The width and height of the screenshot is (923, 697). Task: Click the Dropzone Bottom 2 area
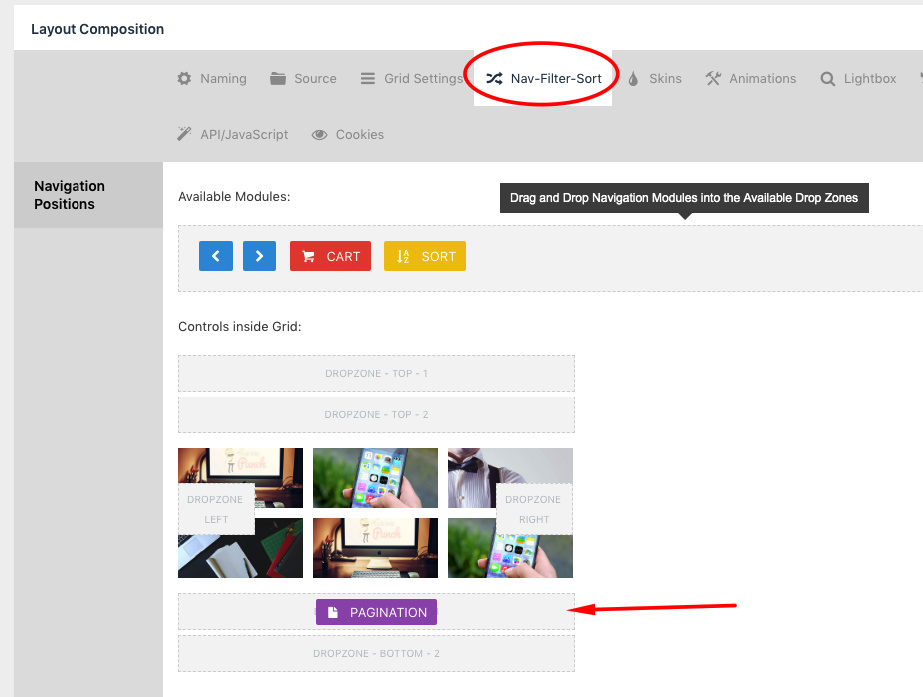(376, 653)
